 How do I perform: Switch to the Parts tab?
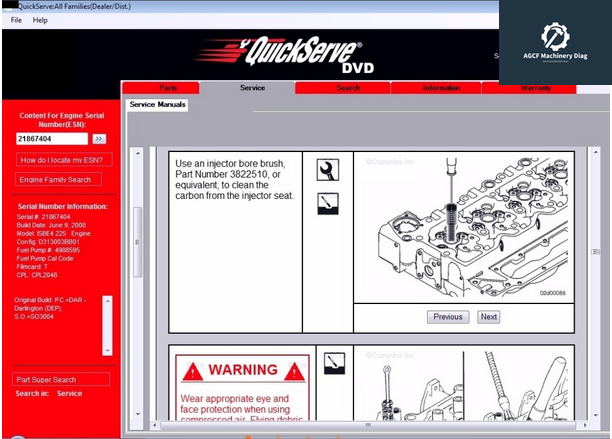click(x=168, y=88)
